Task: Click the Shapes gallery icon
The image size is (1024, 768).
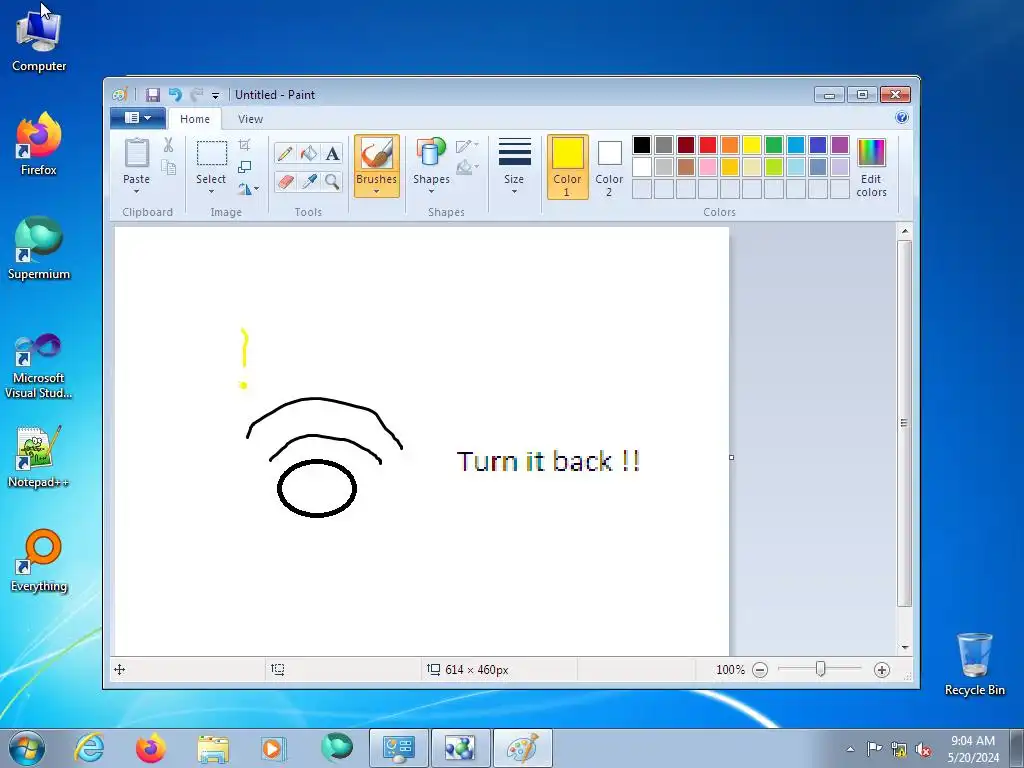Action: coord(431,153)
